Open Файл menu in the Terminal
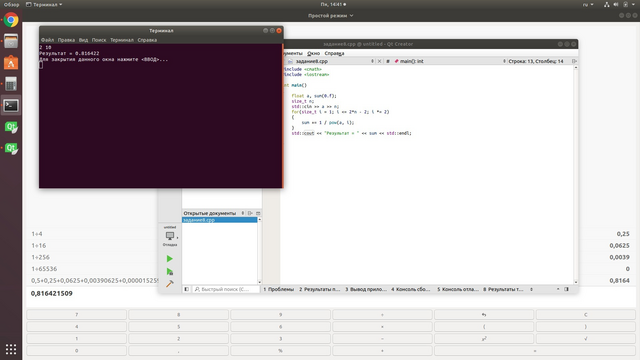Viewport: 640px width, 360px height. pyautogui.click(x=47, y=40)
